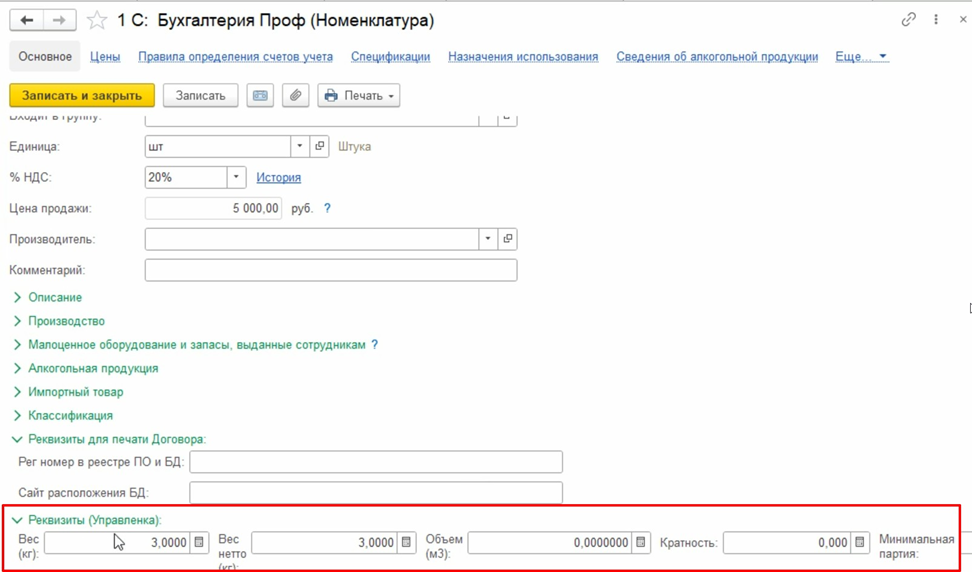Screen dimensions: 972x572
Task: Open calculator for Вес нетто field
Action: pyautogui.click(x=406, y=542)
